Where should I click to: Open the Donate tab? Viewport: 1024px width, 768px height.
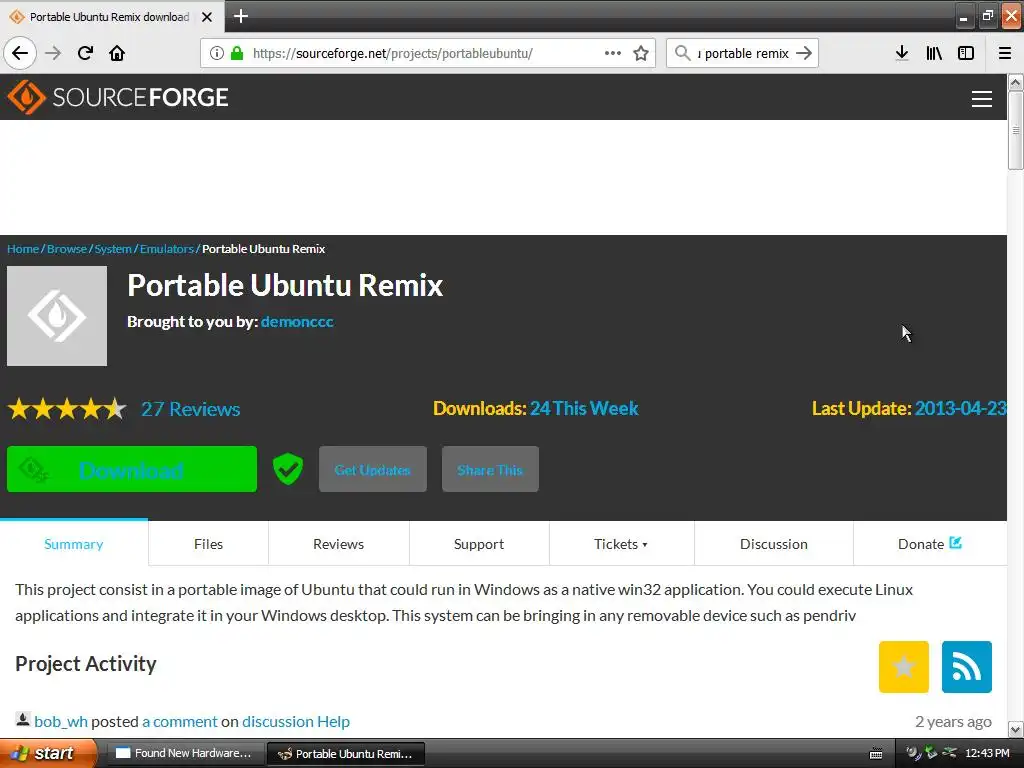pos(930,544)
